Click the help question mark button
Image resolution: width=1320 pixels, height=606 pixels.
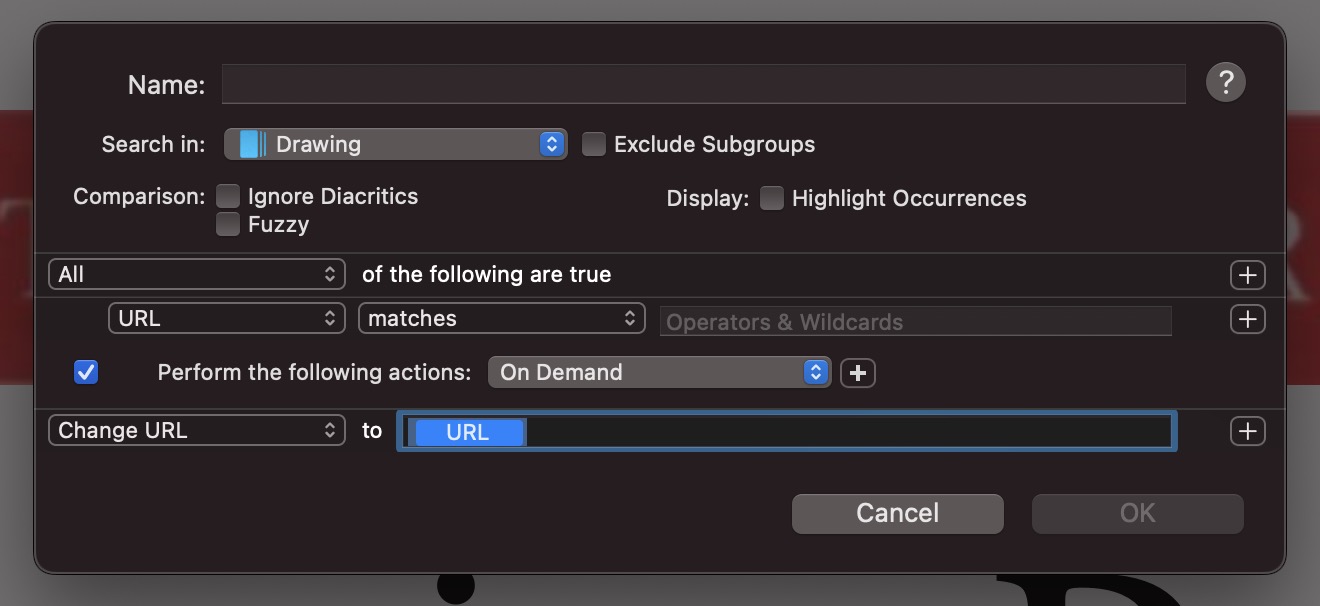click(x=1225, y=82)
